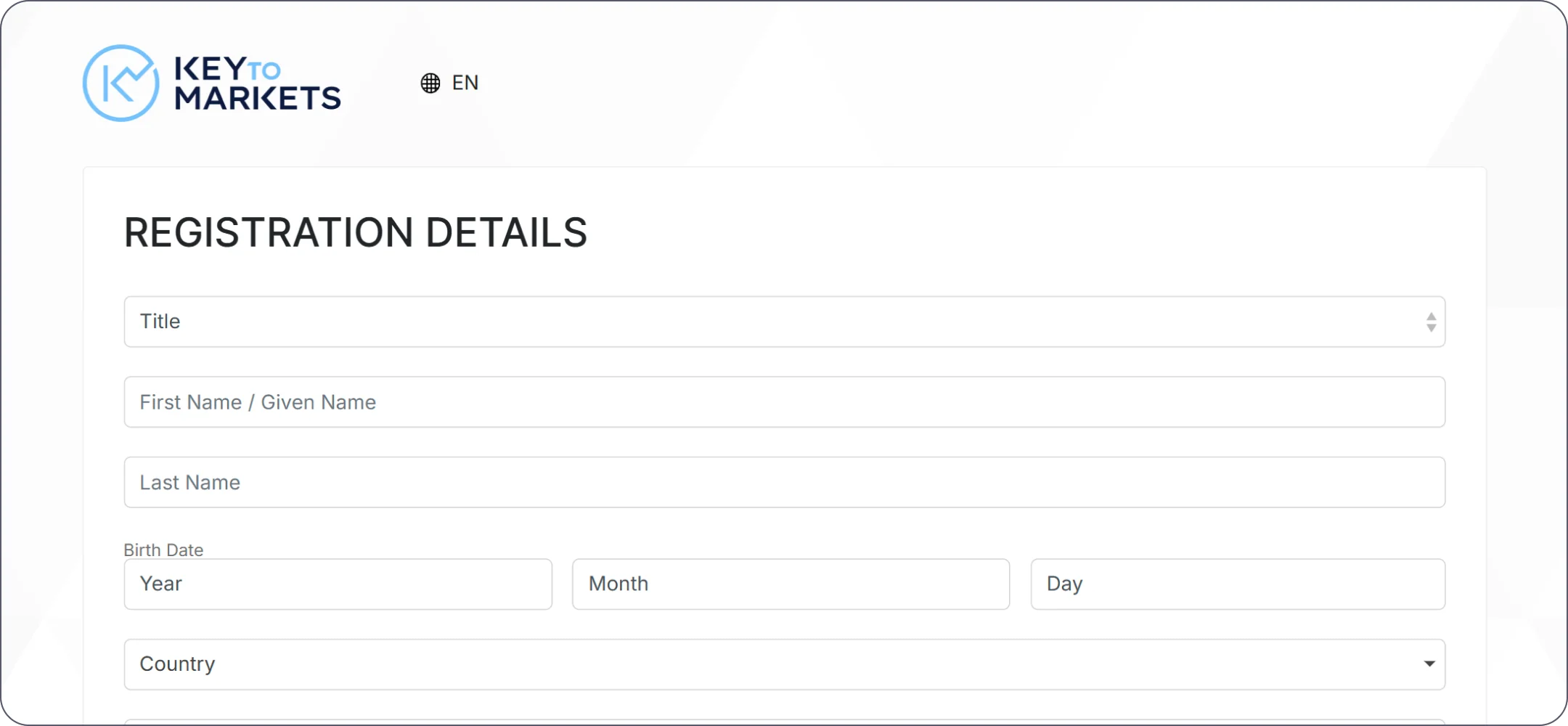Focus the First Name / Given Name field
The width and height of the screenshot is (1568, 726).
(784, 402)
